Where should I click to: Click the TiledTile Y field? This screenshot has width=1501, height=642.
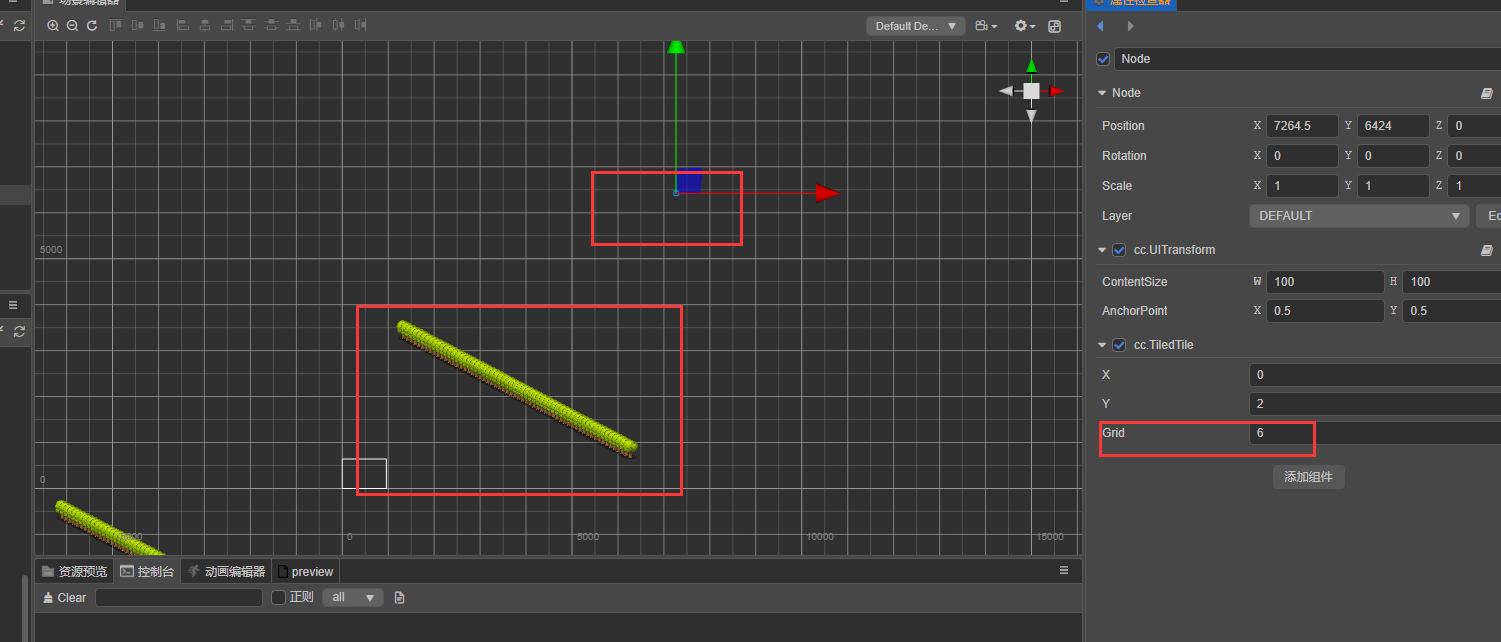tap(1375, 404)
